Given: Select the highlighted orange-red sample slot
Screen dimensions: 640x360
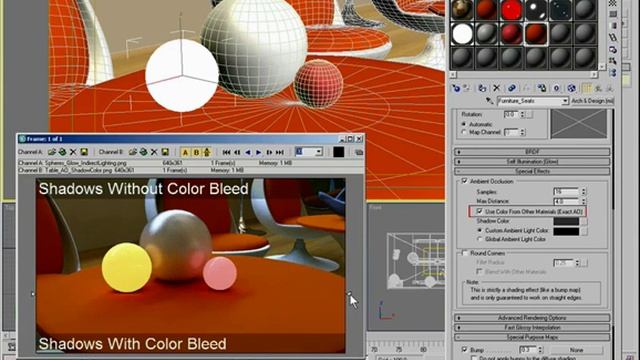Looking at the screenshot, I should pos(536,33).
